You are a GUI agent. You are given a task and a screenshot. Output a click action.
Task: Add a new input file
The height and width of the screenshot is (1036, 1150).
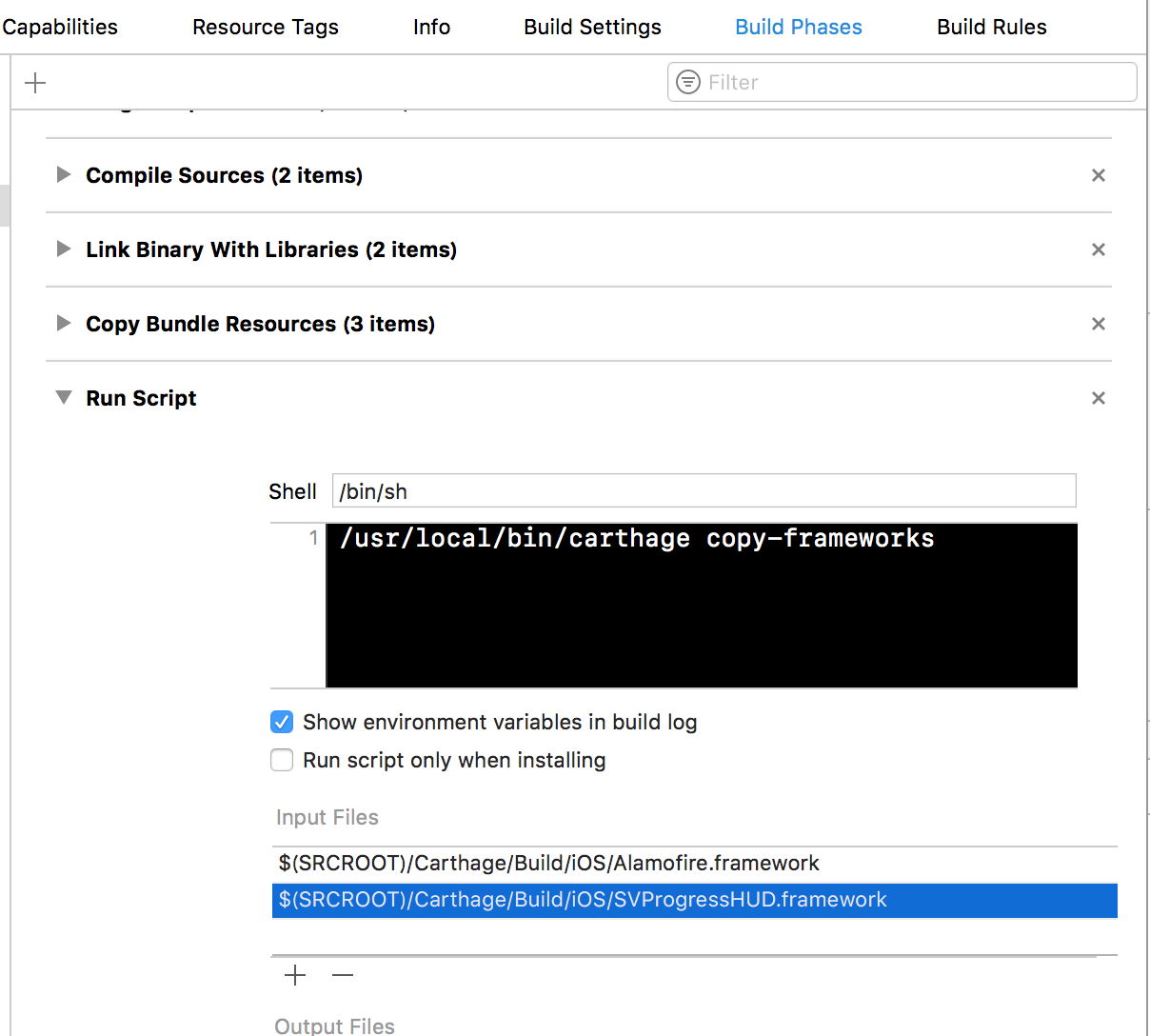click(x=294, y=975)
